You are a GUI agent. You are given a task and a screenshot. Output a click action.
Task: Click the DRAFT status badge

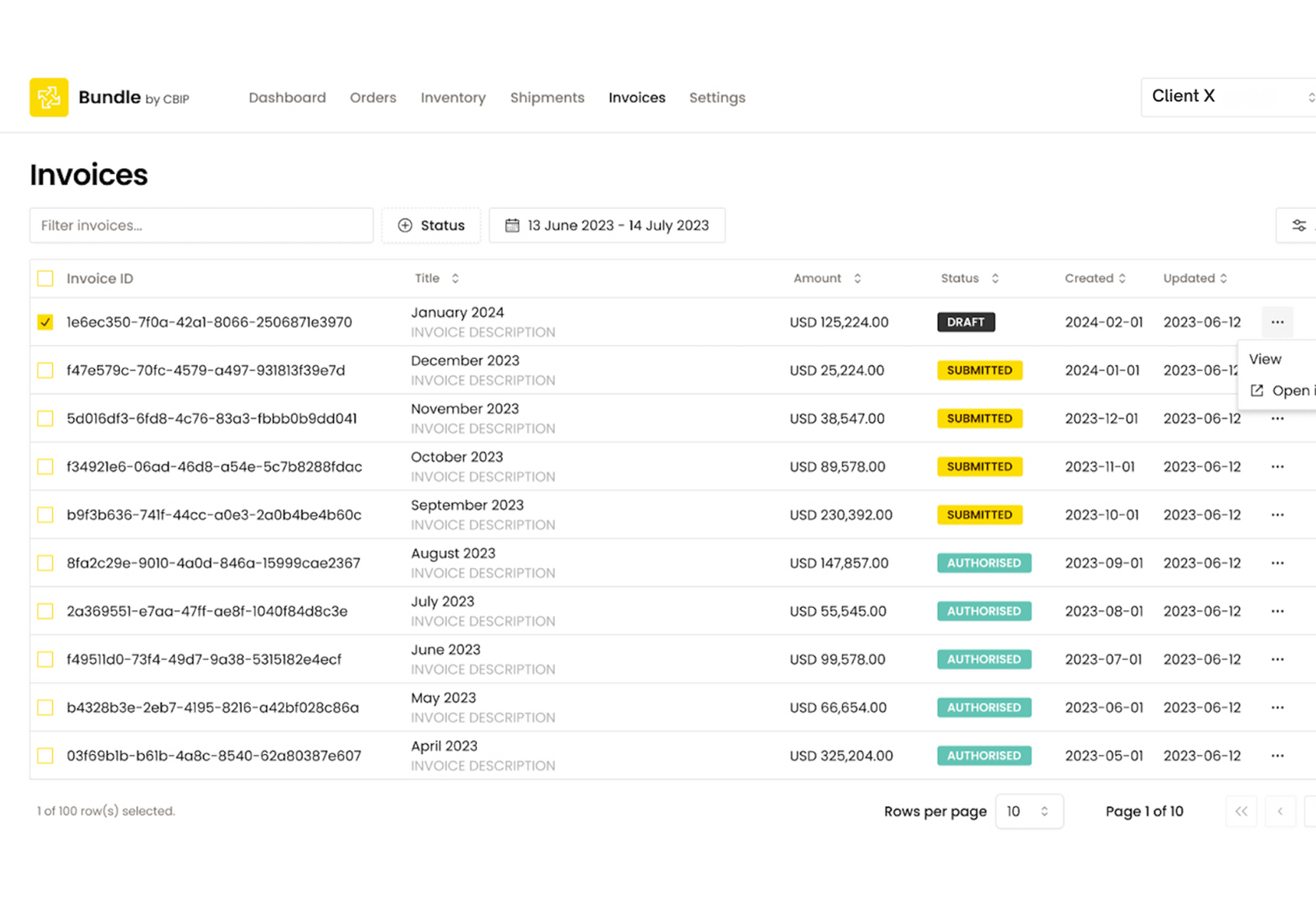[x=966, y=322]
